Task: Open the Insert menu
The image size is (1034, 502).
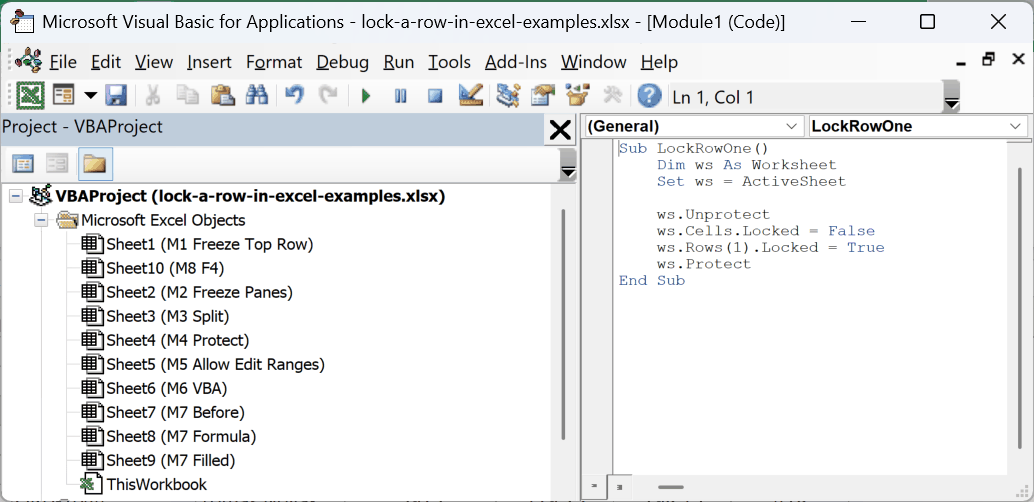Action: pyautogui.click(x=209, y=62)
